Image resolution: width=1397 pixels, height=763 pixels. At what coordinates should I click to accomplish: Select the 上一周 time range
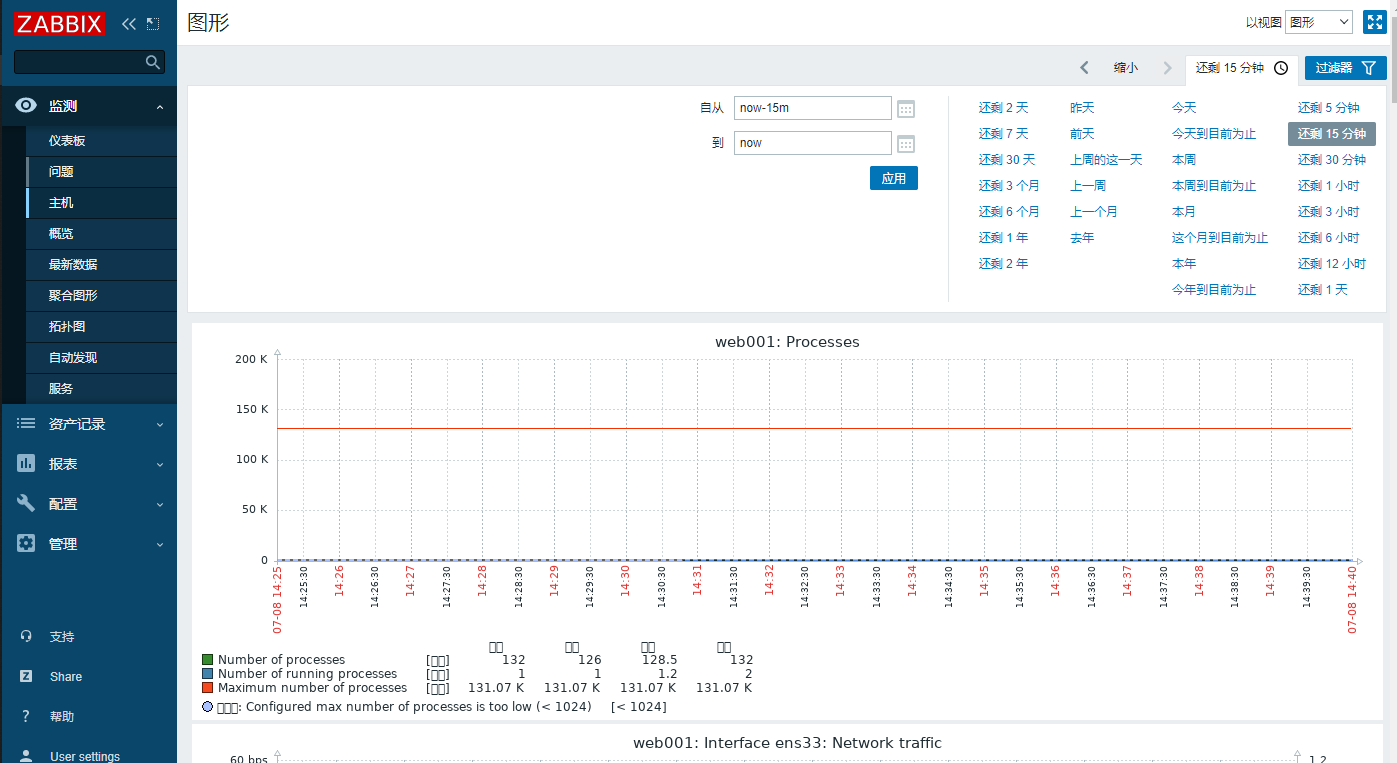click(x=1088, y=186)
